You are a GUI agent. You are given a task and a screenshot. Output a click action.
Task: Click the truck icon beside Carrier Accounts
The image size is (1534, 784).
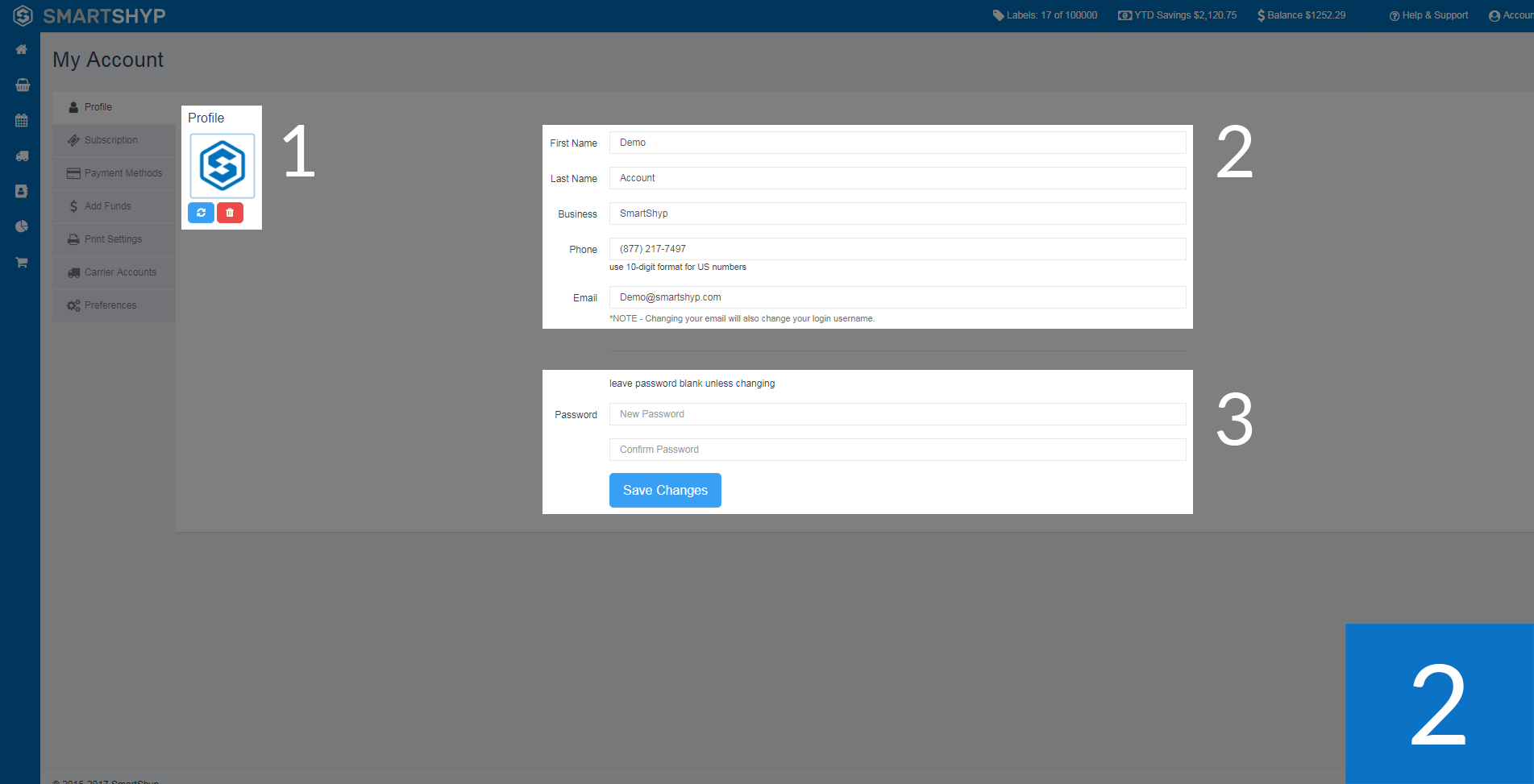pos(73,272)
